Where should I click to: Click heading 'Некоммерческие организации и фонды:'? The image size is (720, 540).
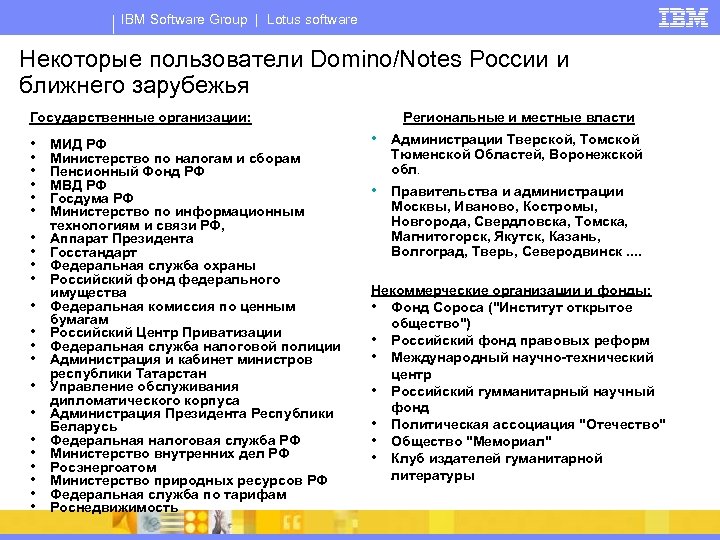[511, 290]
